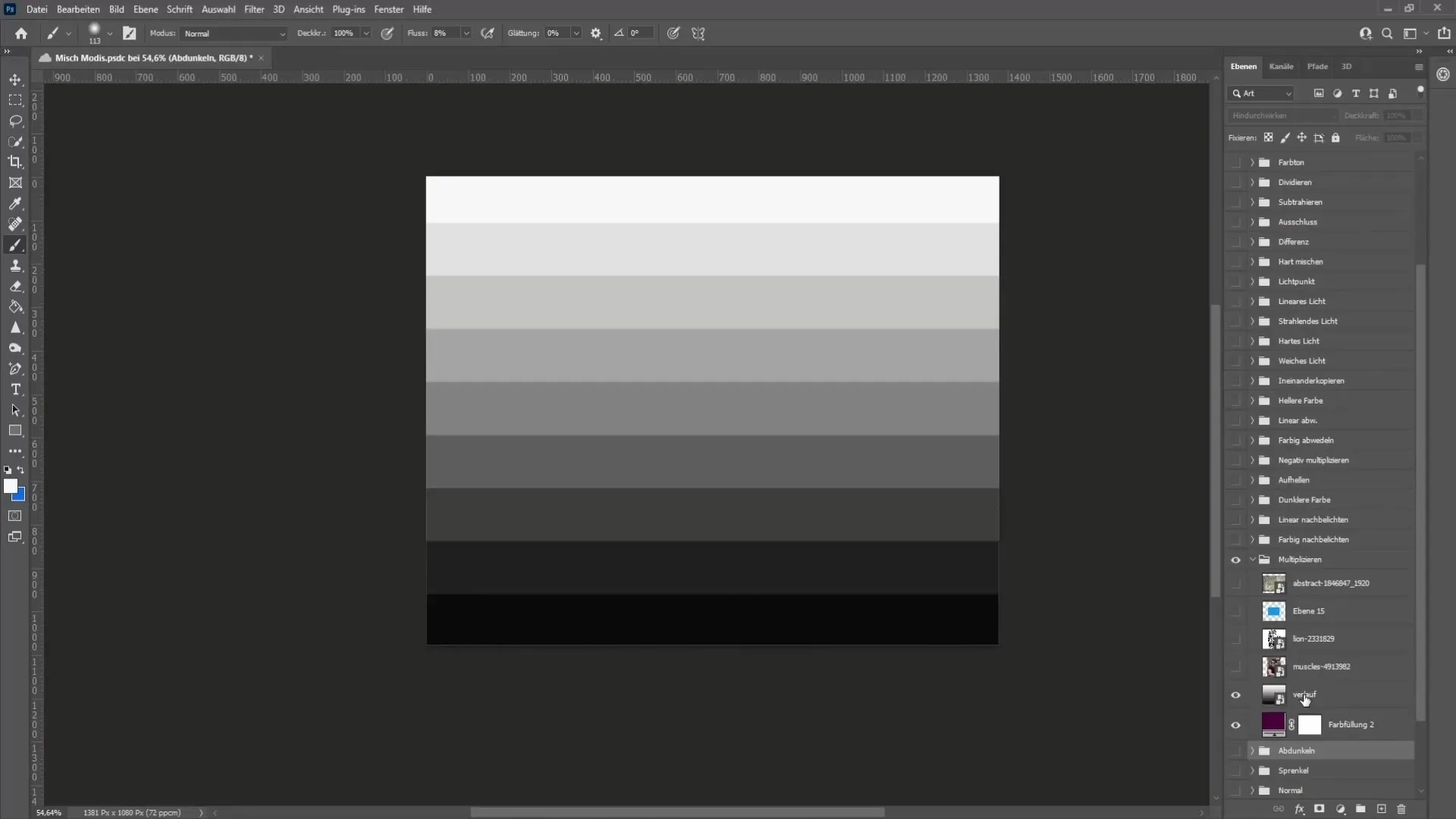Screen dimensions: 1456x819
Task: Select the Frame tool
Action: pyautogui.click(x=15, y=183)
